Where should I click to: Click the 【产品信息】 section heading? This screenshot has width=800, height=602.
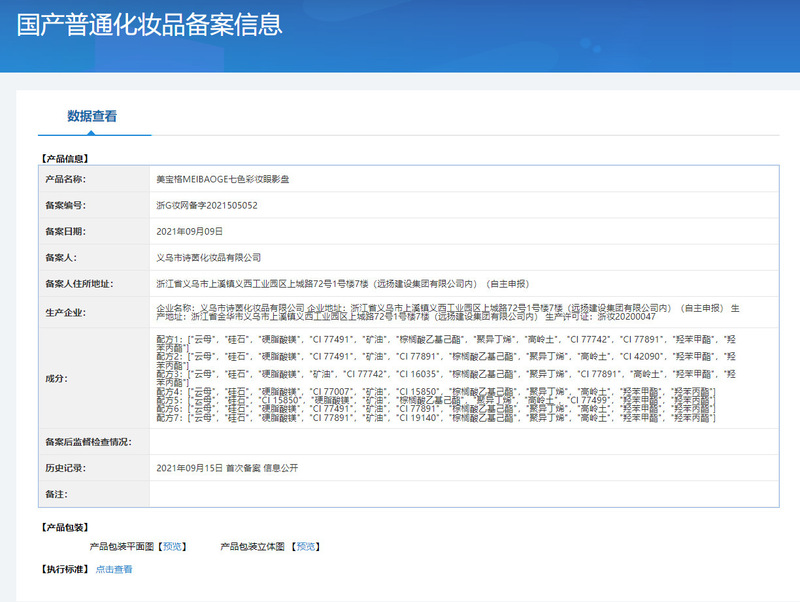coord(63,158)
